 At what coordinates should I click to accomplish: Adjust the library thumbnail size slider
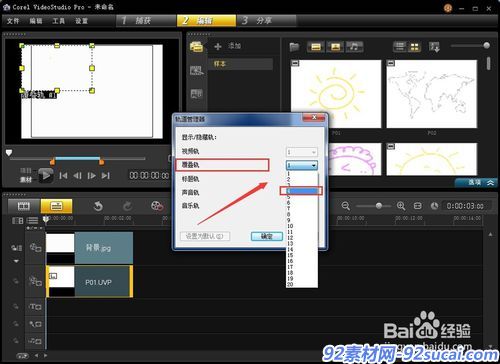486,45
